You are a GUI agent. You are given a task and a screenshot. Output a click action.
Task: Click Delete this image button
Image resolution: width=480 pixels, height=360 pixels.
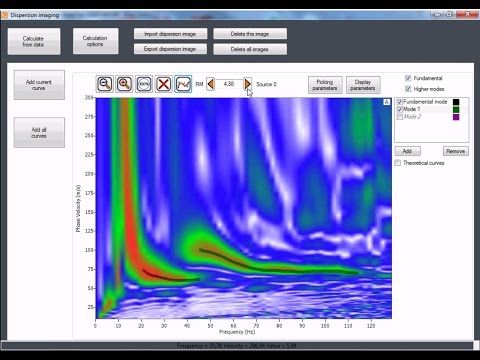(x=250, y=34)
